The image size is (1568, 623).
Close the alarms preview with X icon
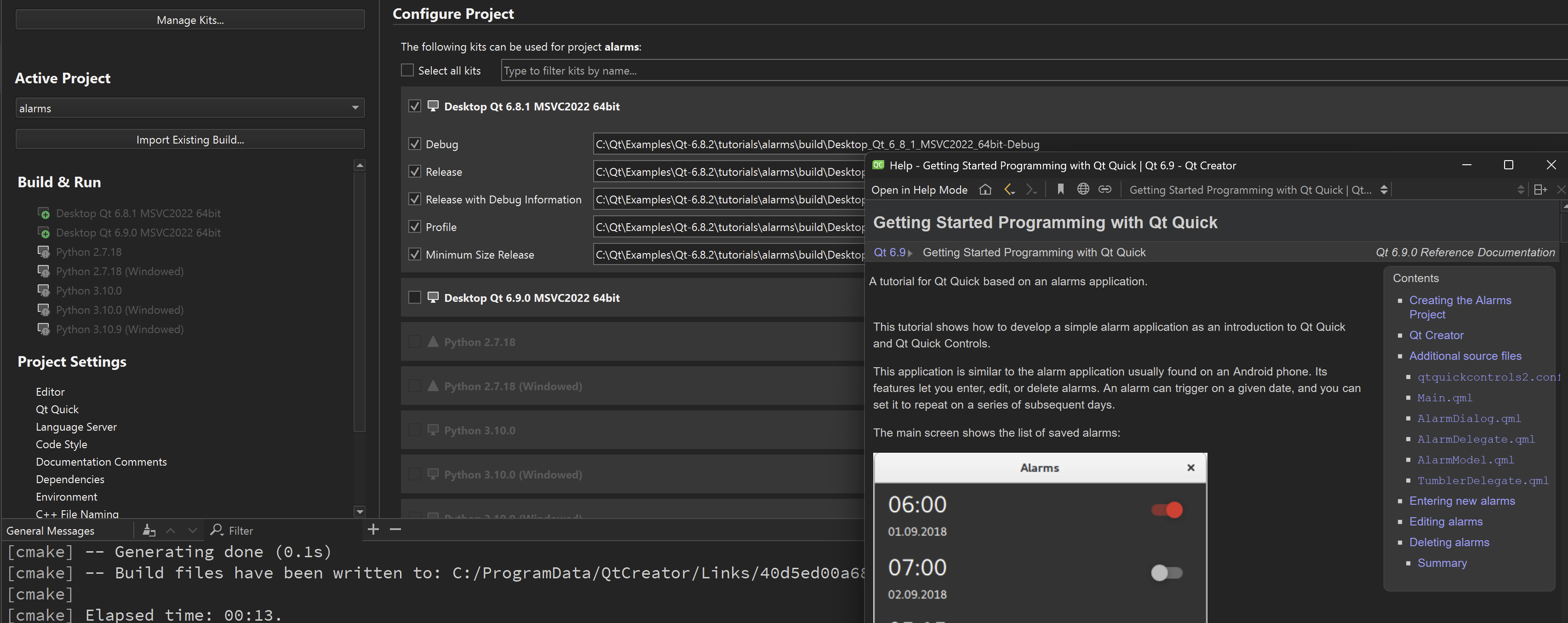point(1190,467)
